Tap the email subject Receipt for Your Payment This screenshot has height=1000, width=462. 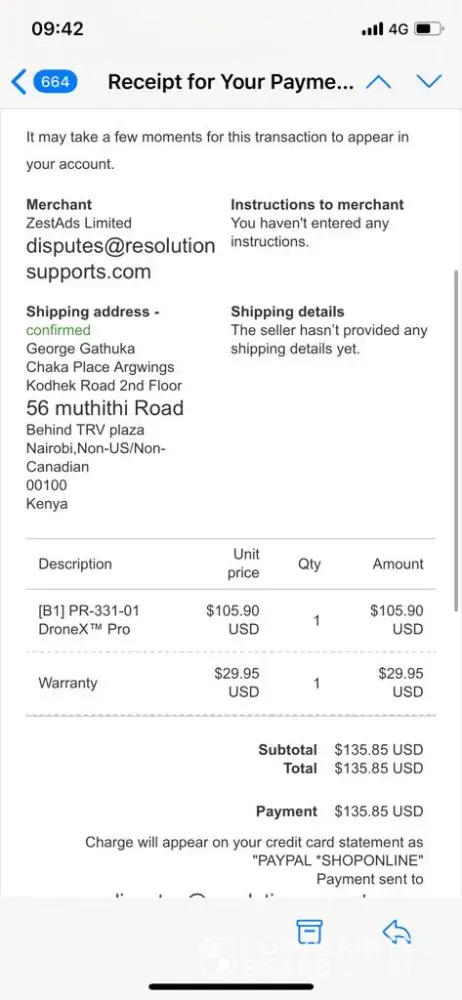click(x=230, y=82)
